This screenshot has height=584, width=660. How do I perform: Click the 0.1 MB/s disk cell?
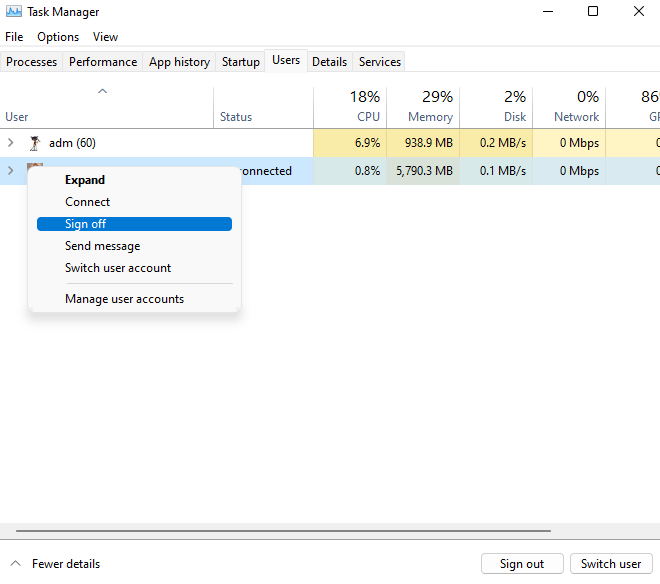coord(496,171)
